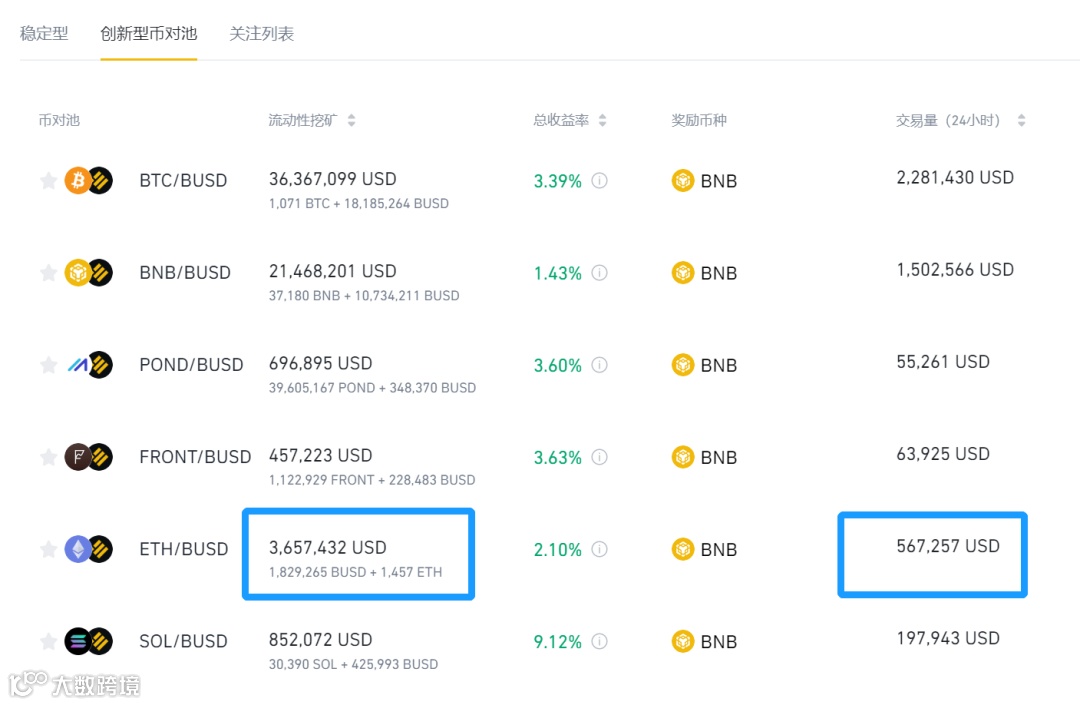Click 24h volume 197,943 USD
The image size is (1080, 705).
tap(948, 639)
